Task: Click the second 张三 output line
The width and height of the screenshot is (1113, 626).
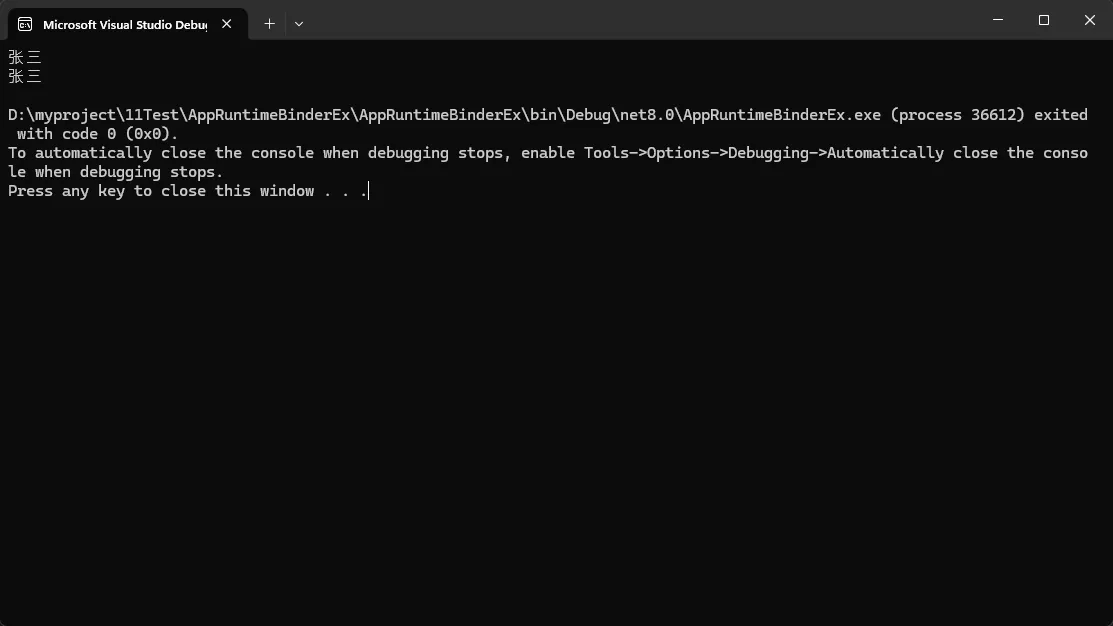Action: pyautogui.click(x=25, y=76)
